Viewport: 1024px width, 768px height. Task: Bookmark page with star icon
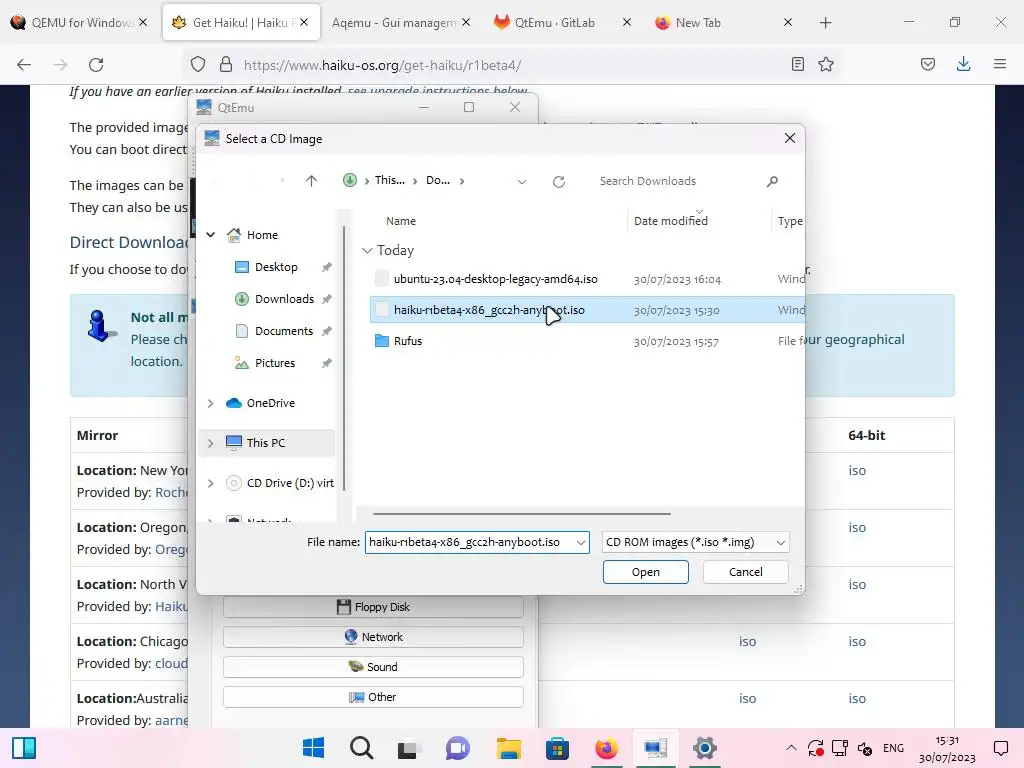pyautogui.click(x=826, y=64)
